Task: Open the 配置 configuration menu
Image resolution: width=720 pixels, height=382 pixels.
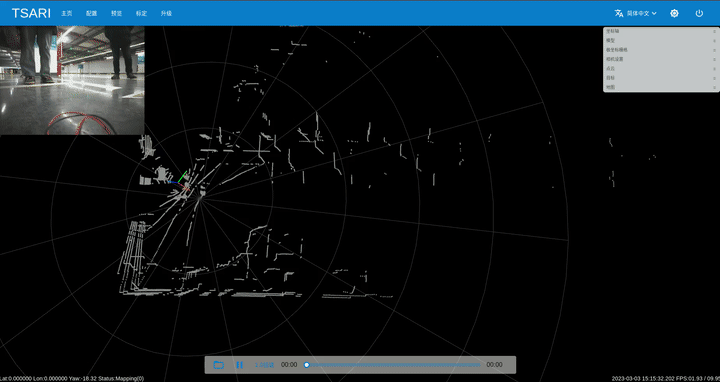Action: pyautogui.click(x=91, y=13)
